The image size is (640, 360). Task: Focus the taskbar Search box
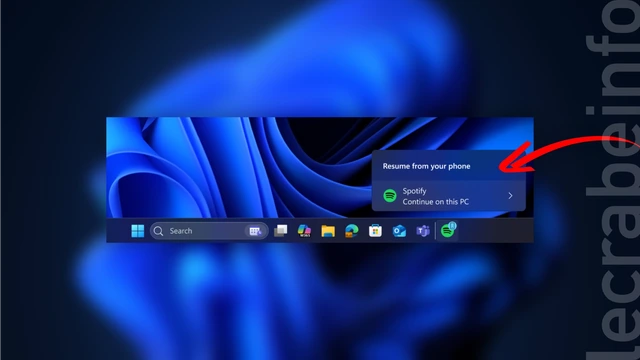click(x=209, y=231)
